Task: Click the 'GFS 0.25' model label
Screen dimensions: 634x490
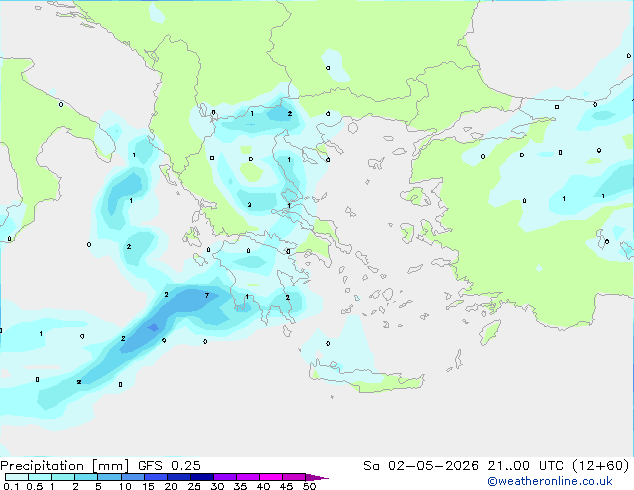Action: tap(169, 466)
